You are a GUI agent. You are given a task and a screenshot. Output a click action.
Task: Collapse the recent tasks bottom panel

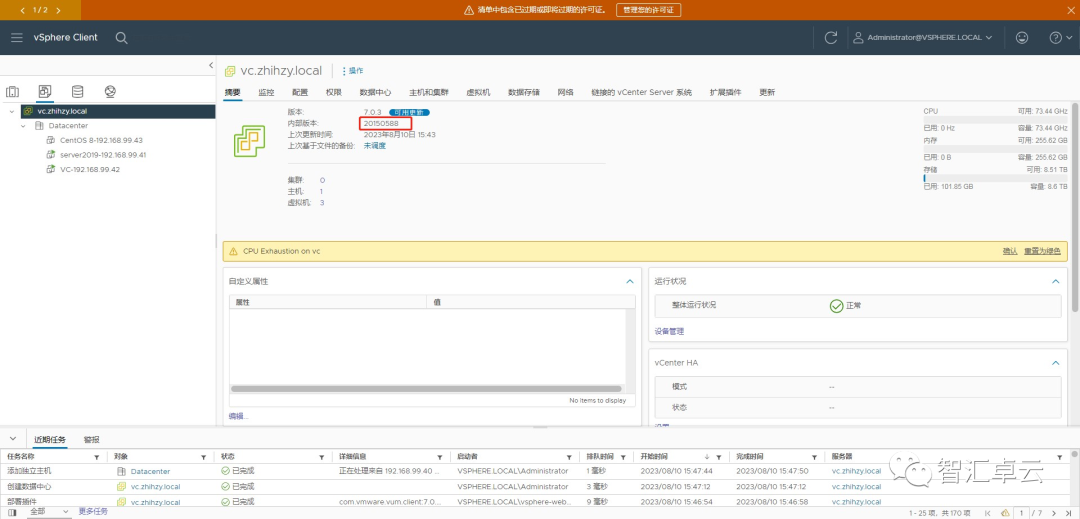point(12,439)
